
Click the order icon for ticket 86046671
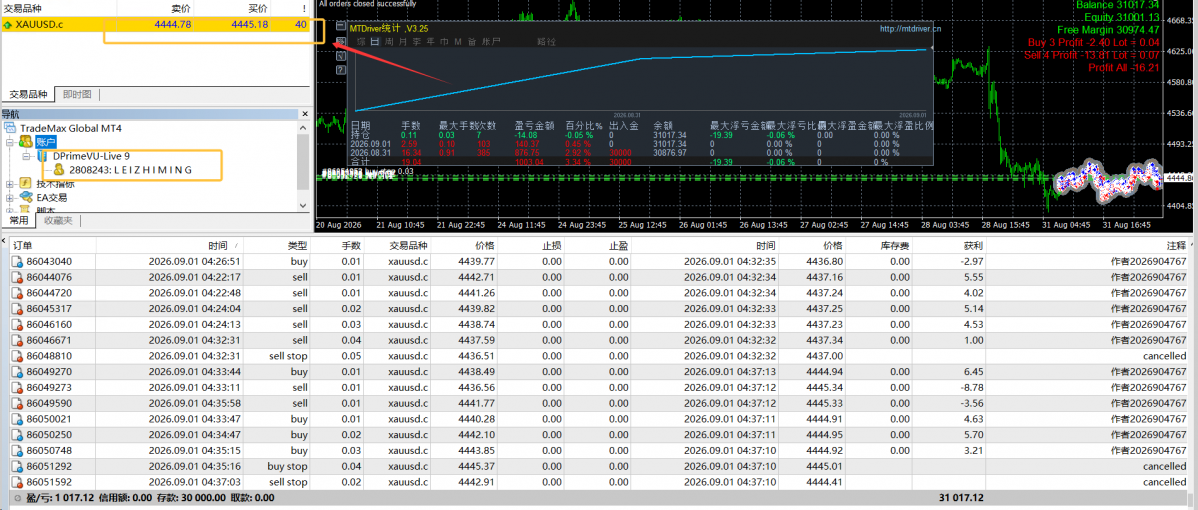pos(17,340)
